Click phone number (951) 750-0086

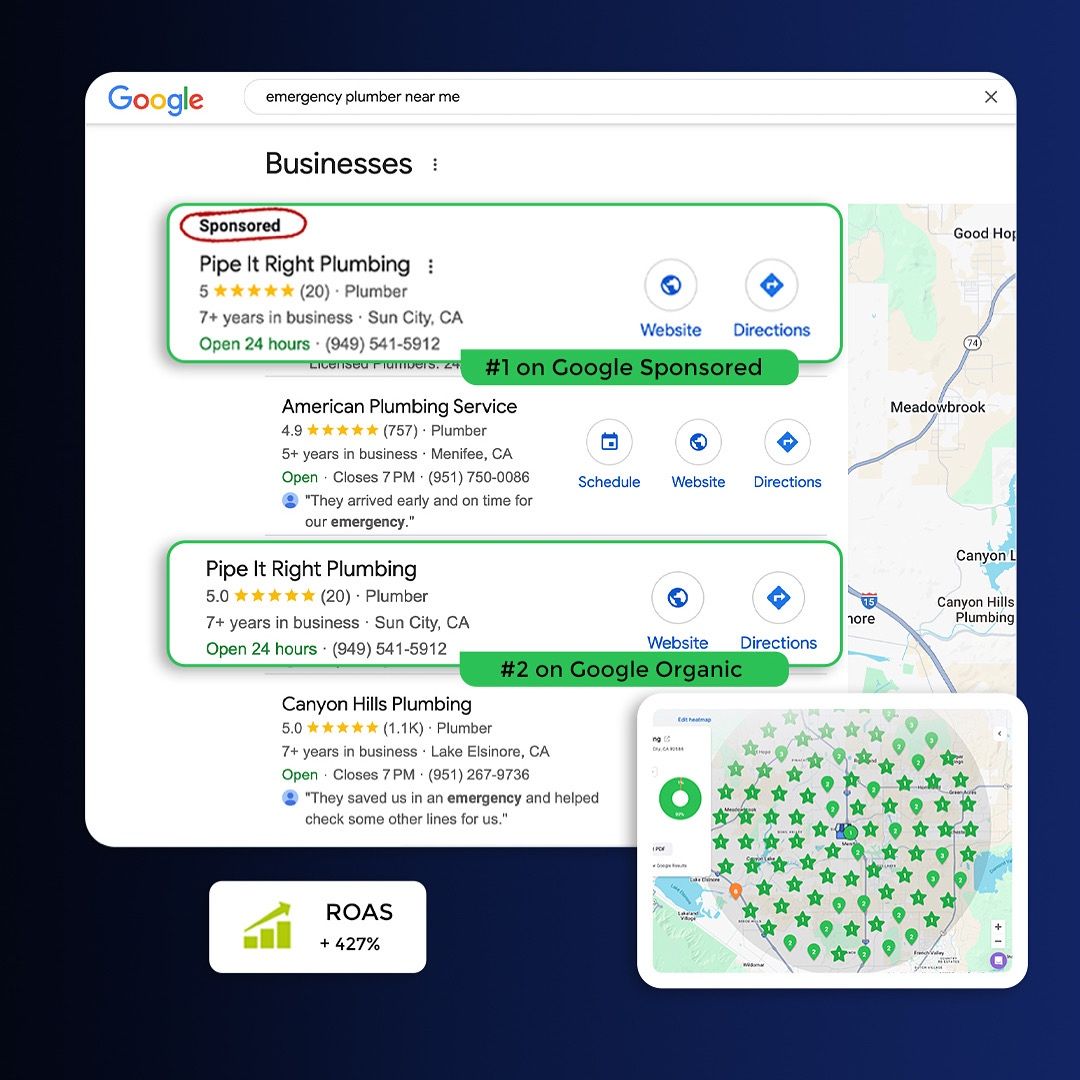click(479, 477)
